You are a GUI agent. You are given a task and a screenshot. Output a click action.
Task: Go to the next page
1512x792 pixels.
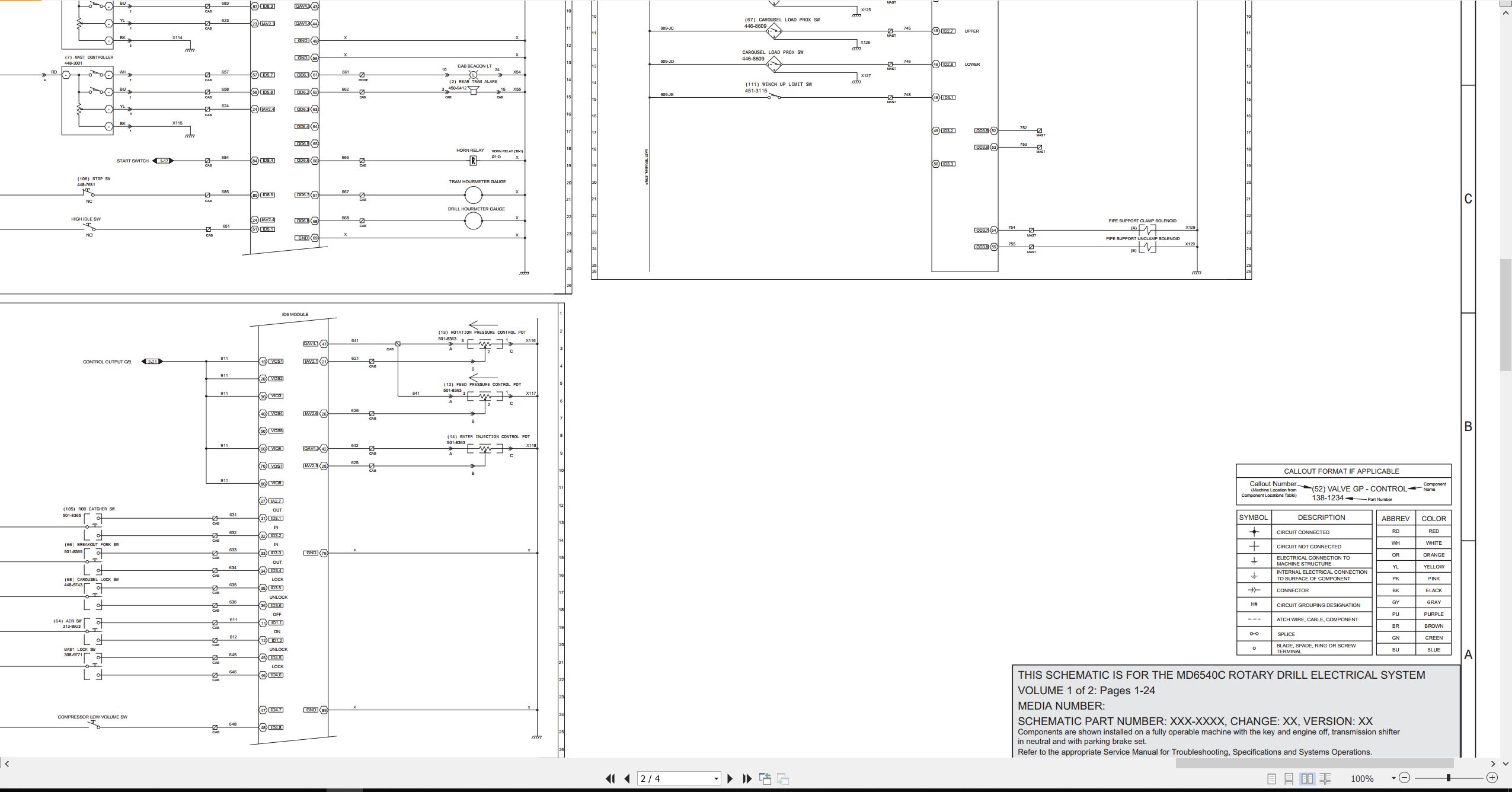tap(730, 778)
